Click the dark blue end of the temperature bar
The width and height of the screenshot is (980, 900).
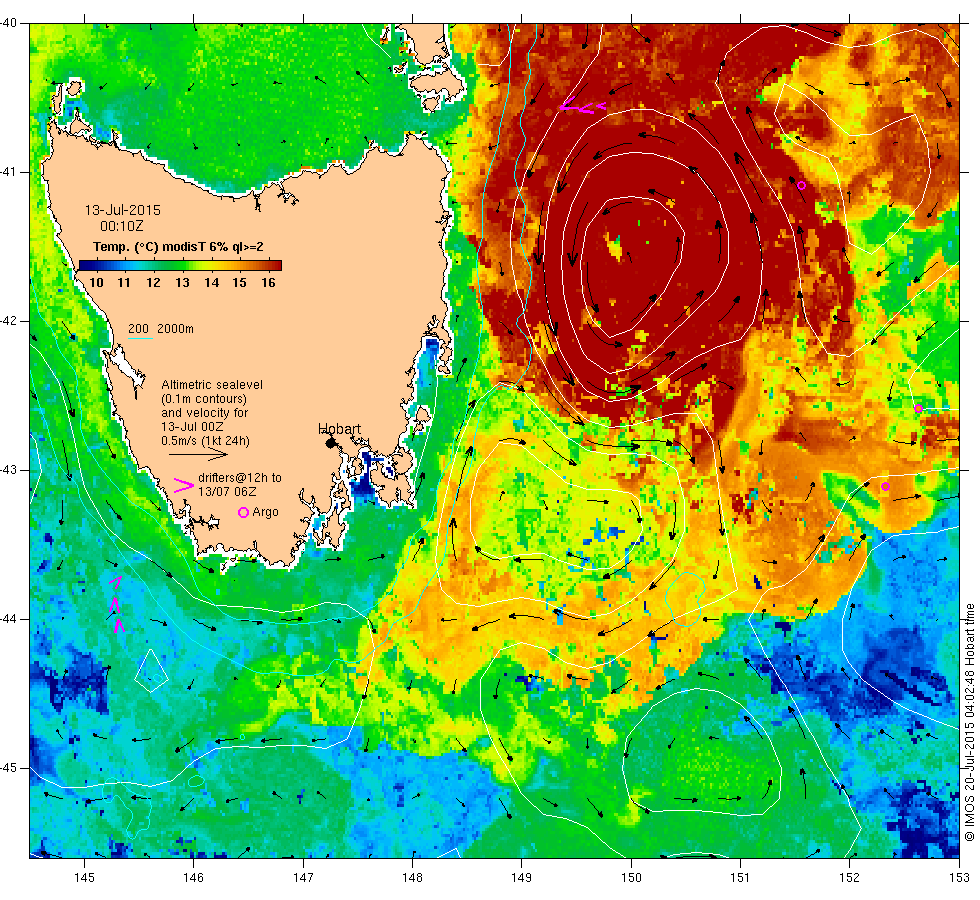(x=84, y=266)
